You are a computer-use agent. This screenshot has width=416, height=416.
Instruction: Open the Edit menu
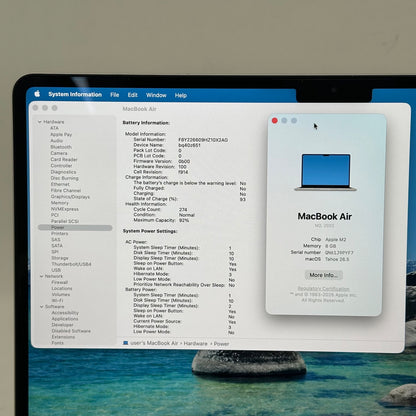pyautogui.click(x=133, y=95)
